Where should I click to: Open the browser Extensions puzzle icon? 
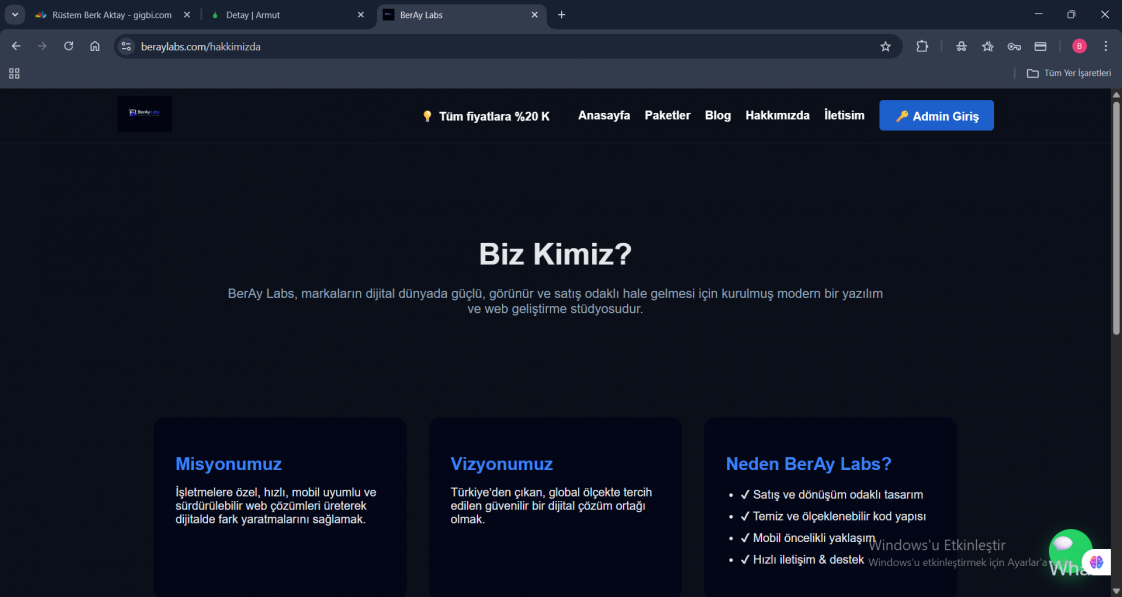click(x=922, y=46)
